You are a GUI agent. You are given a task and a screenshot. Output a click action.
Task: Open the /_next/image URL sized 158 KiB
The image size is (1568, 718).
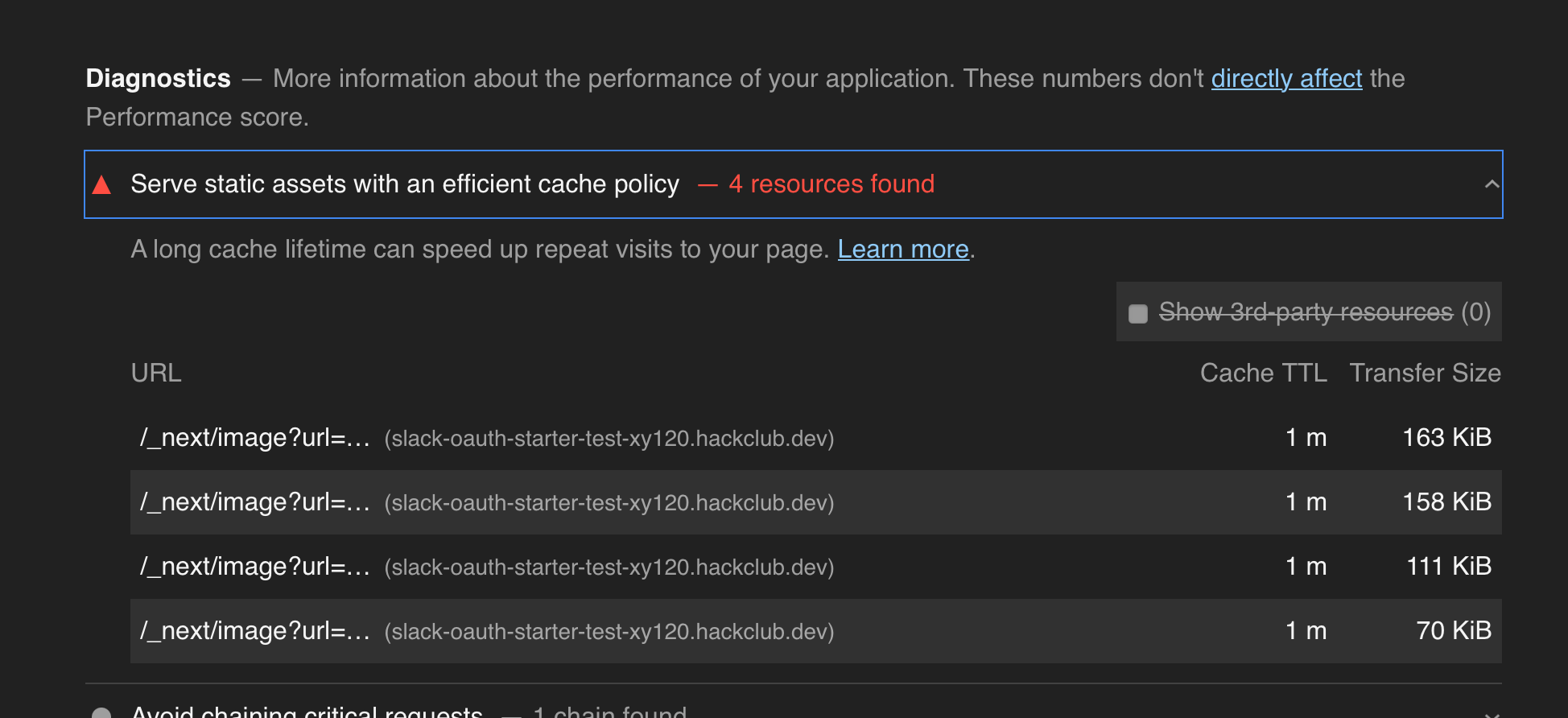click(x=255, y=502)
